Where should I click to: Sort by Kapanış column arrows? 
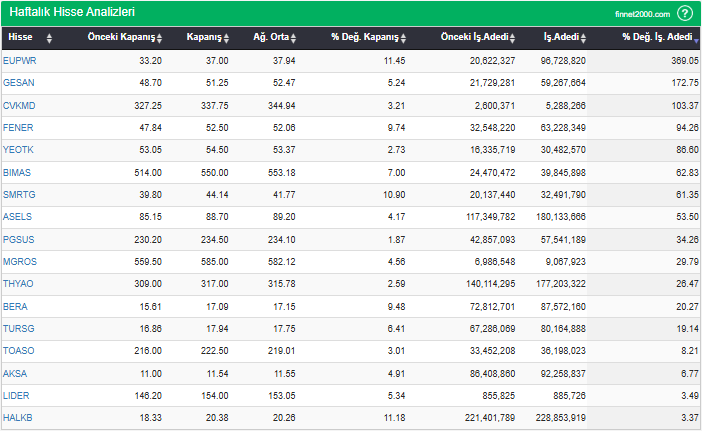(226, 38)
